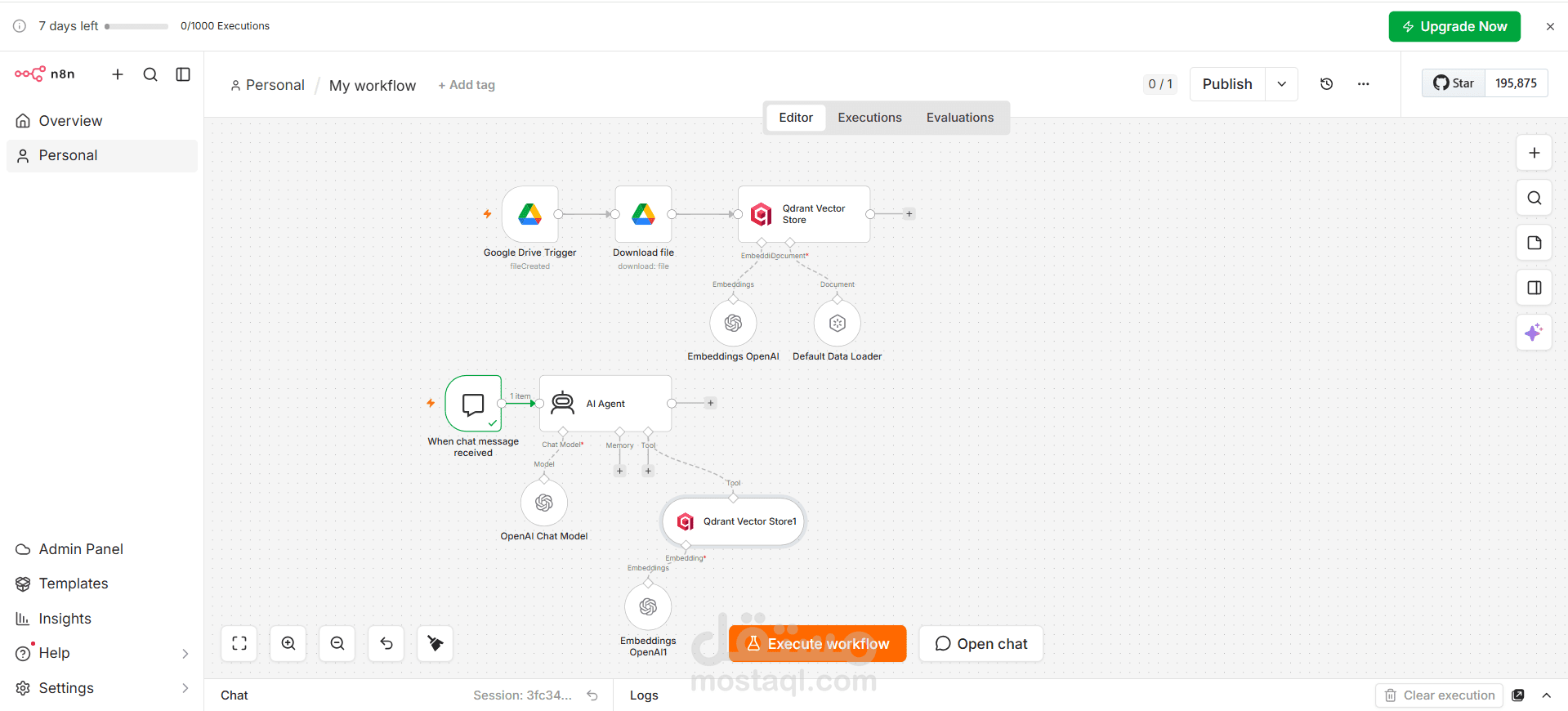1568x711 pixels.
Task: Expand the bottom chat panel chevron
Action: (x=1547, y=695)
